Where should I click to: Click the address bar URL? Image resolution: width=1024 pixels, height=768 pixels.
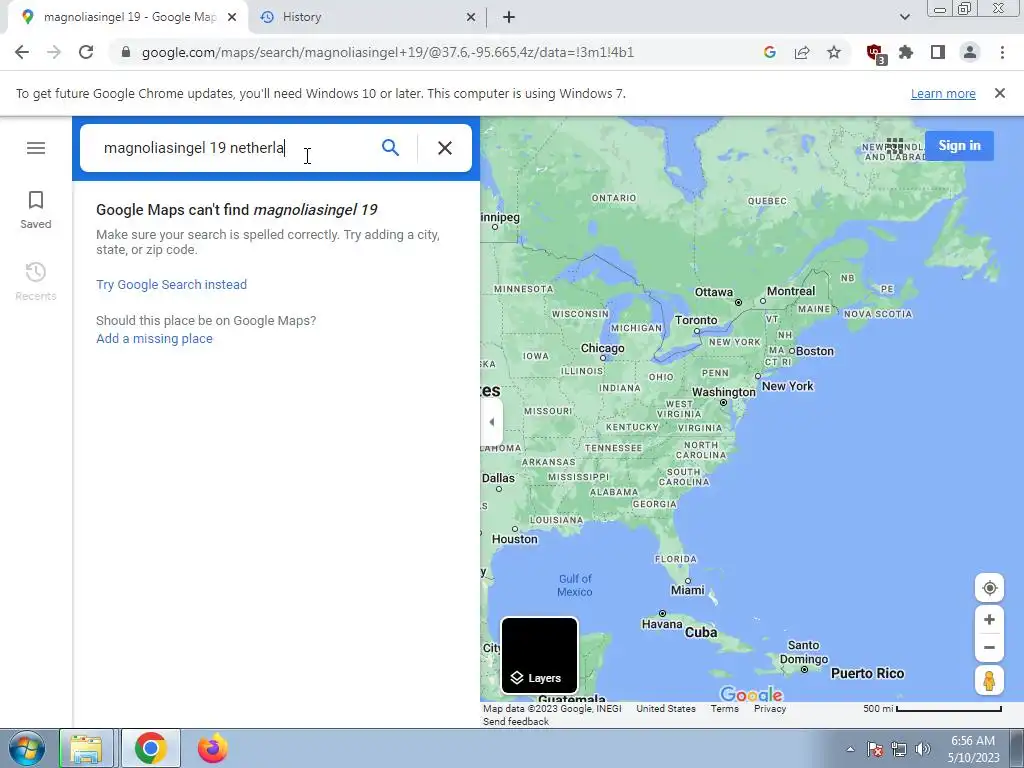pos(387,52)
